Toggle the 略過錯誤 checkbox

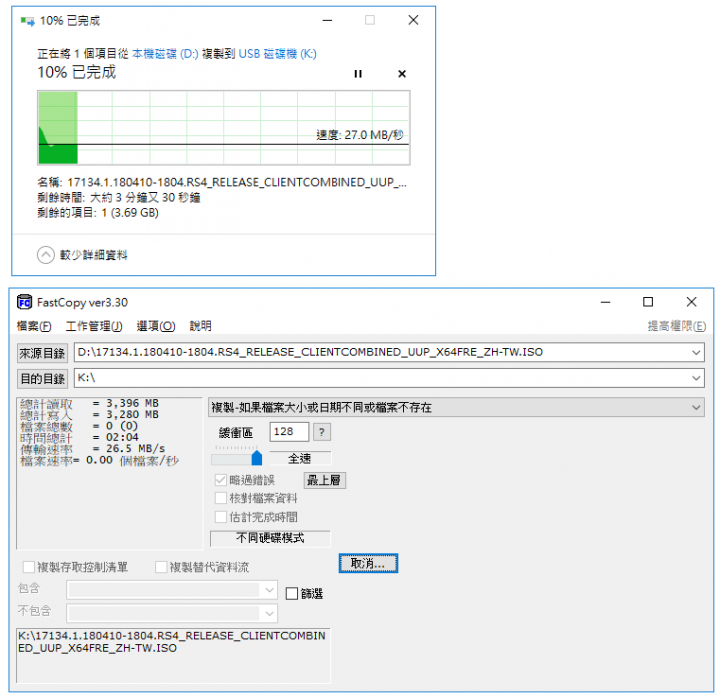tap(221, 480)
